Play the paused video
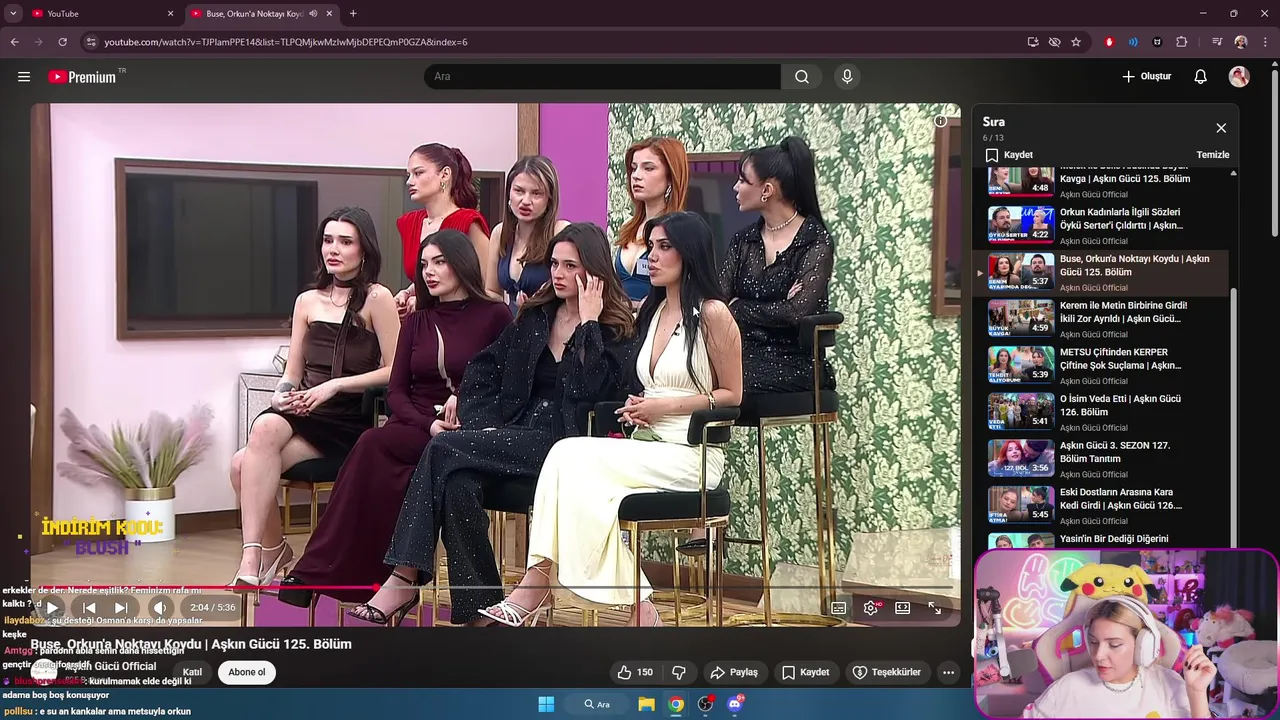Image resolution: width=1280 pixels, height=720 pixels. (52, 607)
